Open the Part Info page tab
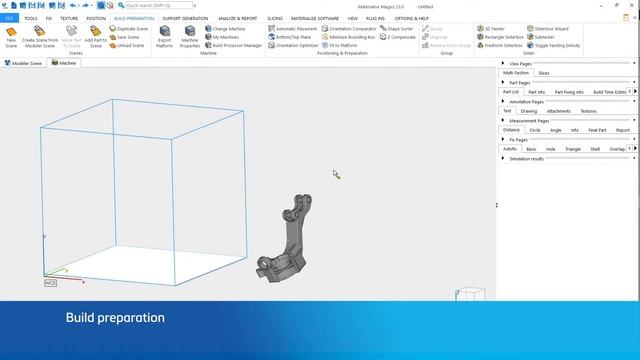The height and width of the screenshot is (360, 640). coord(536,92)
